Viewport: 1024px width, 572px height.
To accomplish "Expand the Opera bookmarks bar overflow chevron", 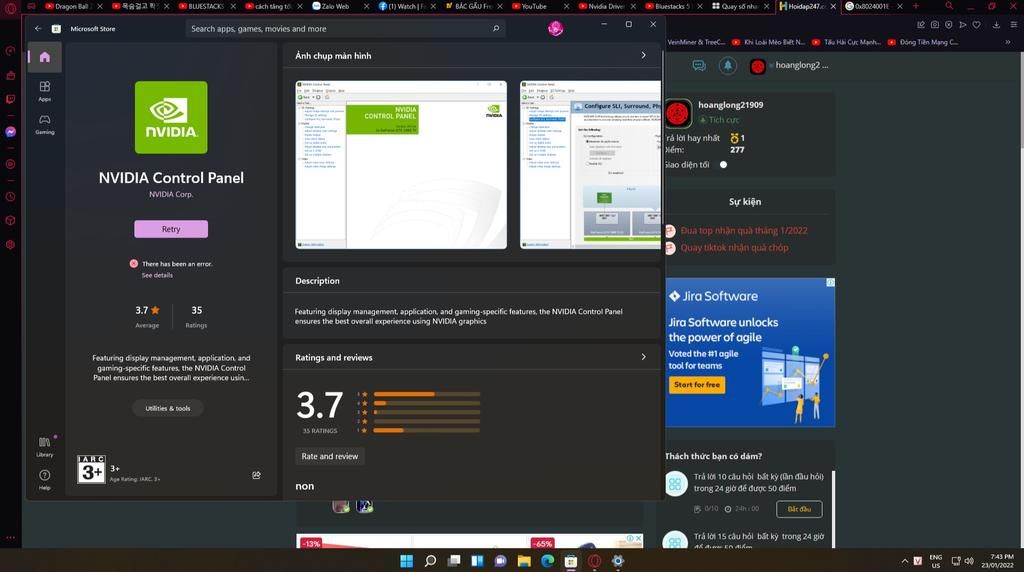I will 1008,42.
